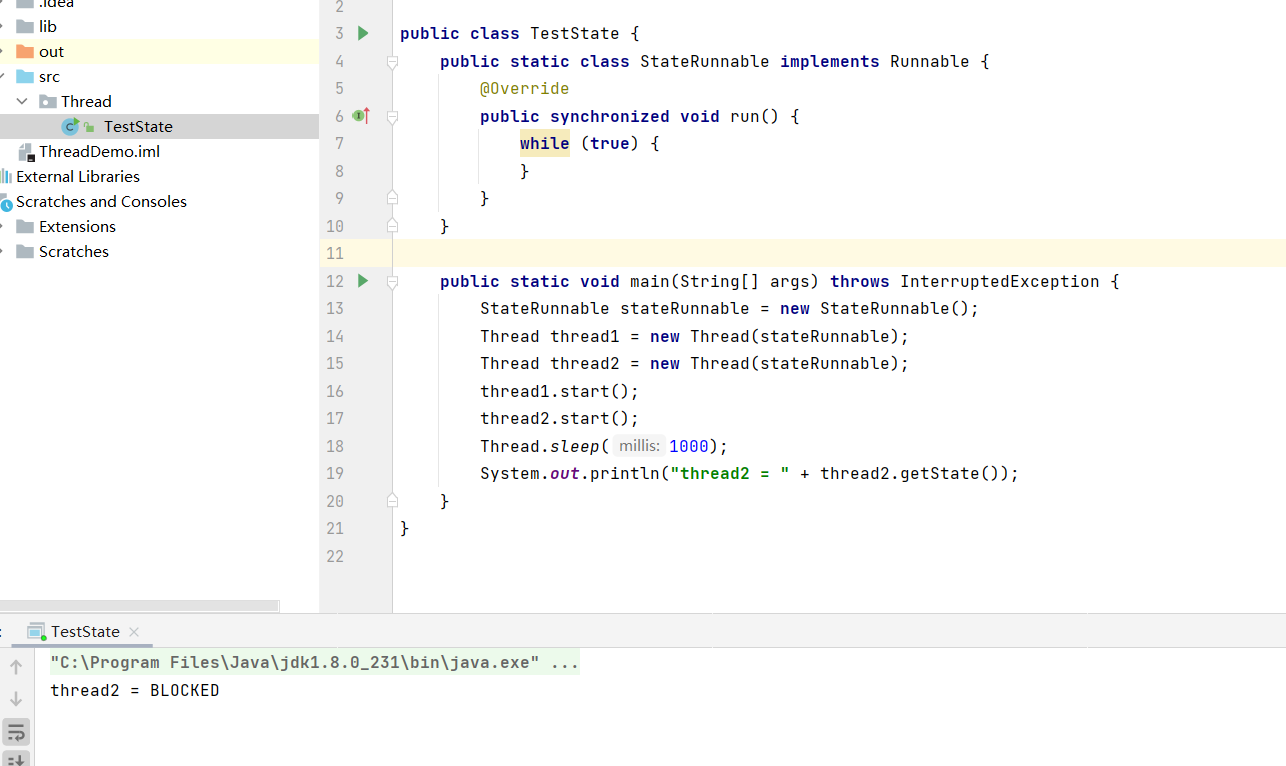Click the up-stack-trace arrow in console

pos(16,667)
